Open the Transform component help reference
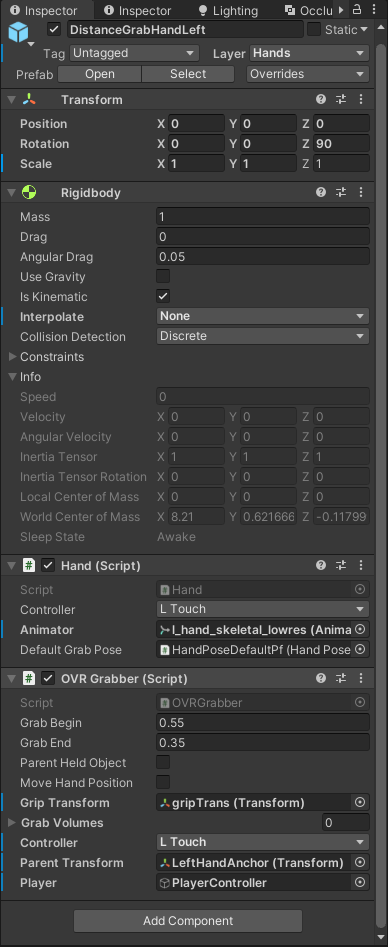This screenshot has height=947, width=388. 321,100
